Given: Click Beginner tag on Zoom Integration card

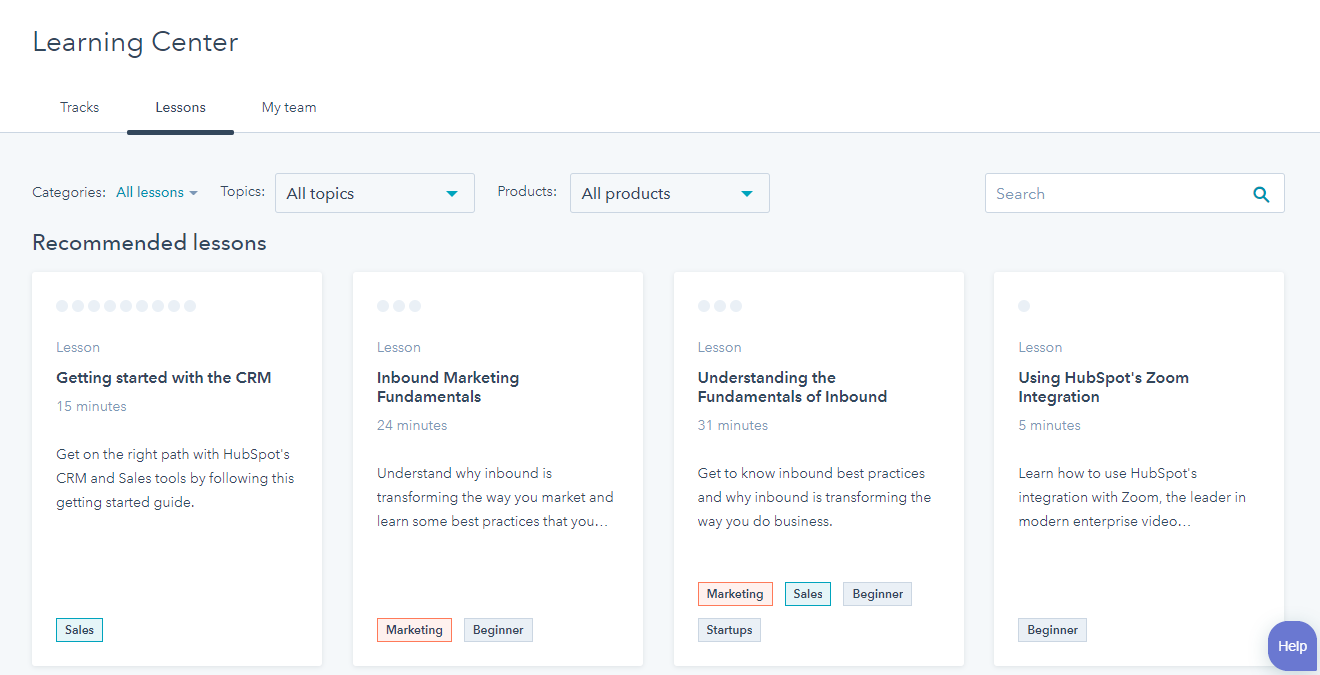Looking at the screenshot, I should [x=1053, y=630].
